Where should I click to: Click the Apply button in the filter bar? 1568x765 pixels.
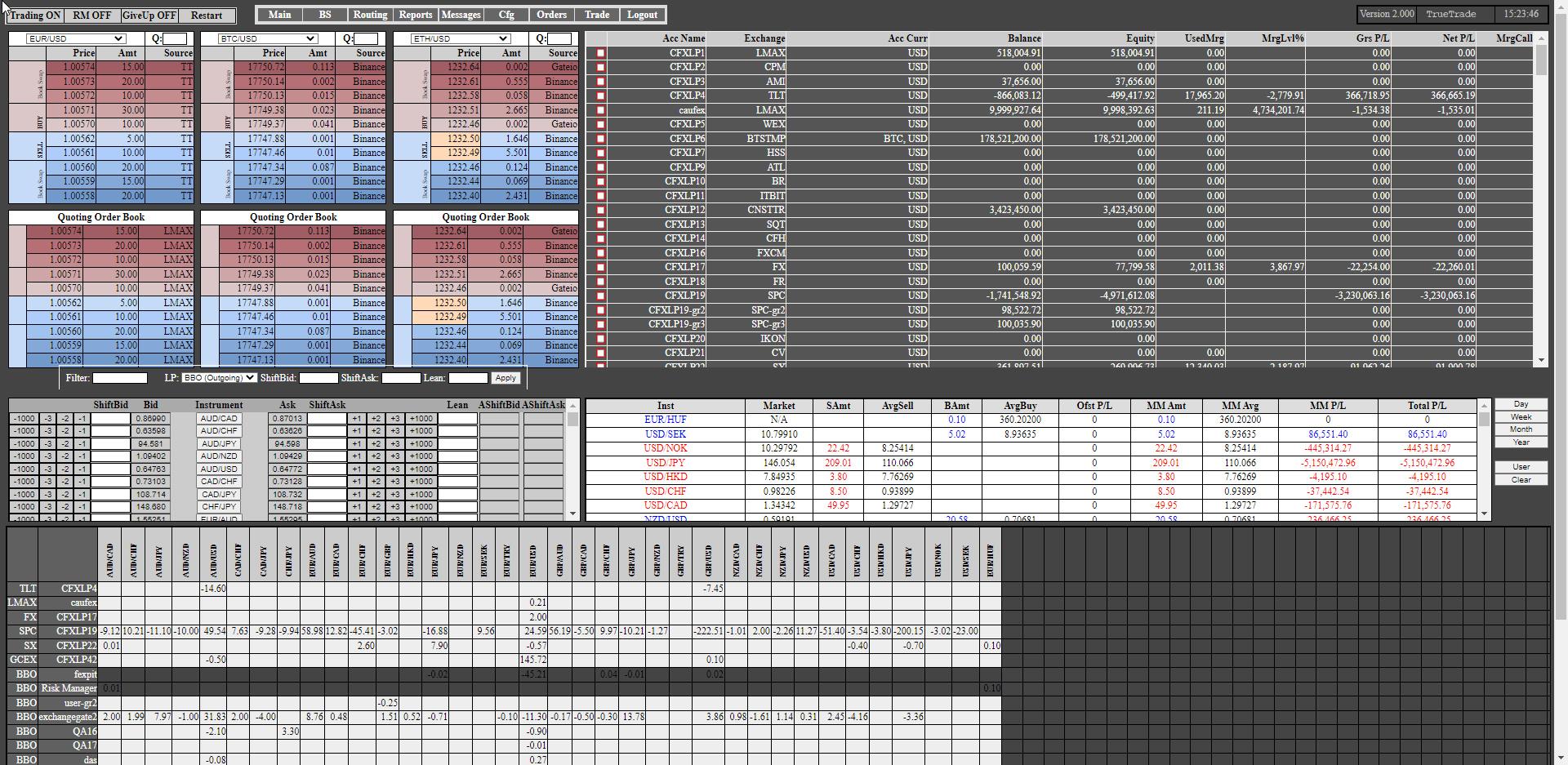pos(506,378)
